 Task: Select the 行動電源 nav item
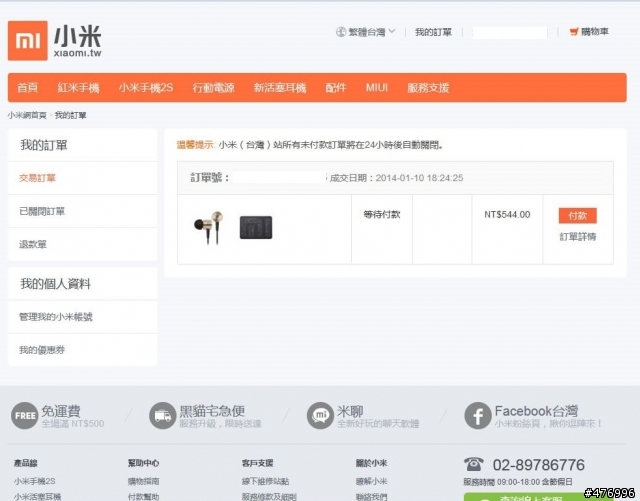(x=213, y=88)
